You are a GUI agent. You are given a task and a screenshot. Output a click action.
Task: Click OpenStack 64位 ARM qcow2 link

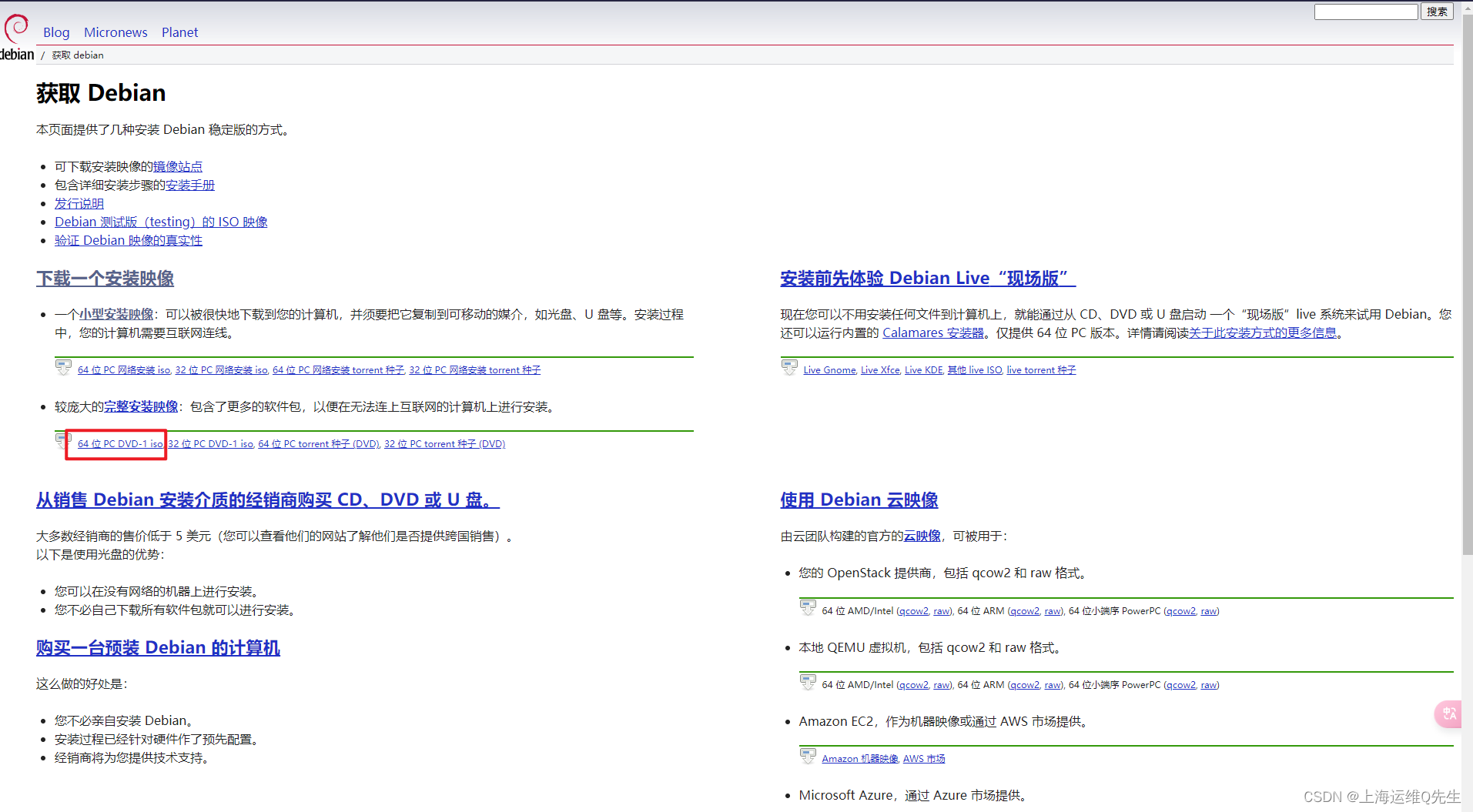click(1025, 611)
